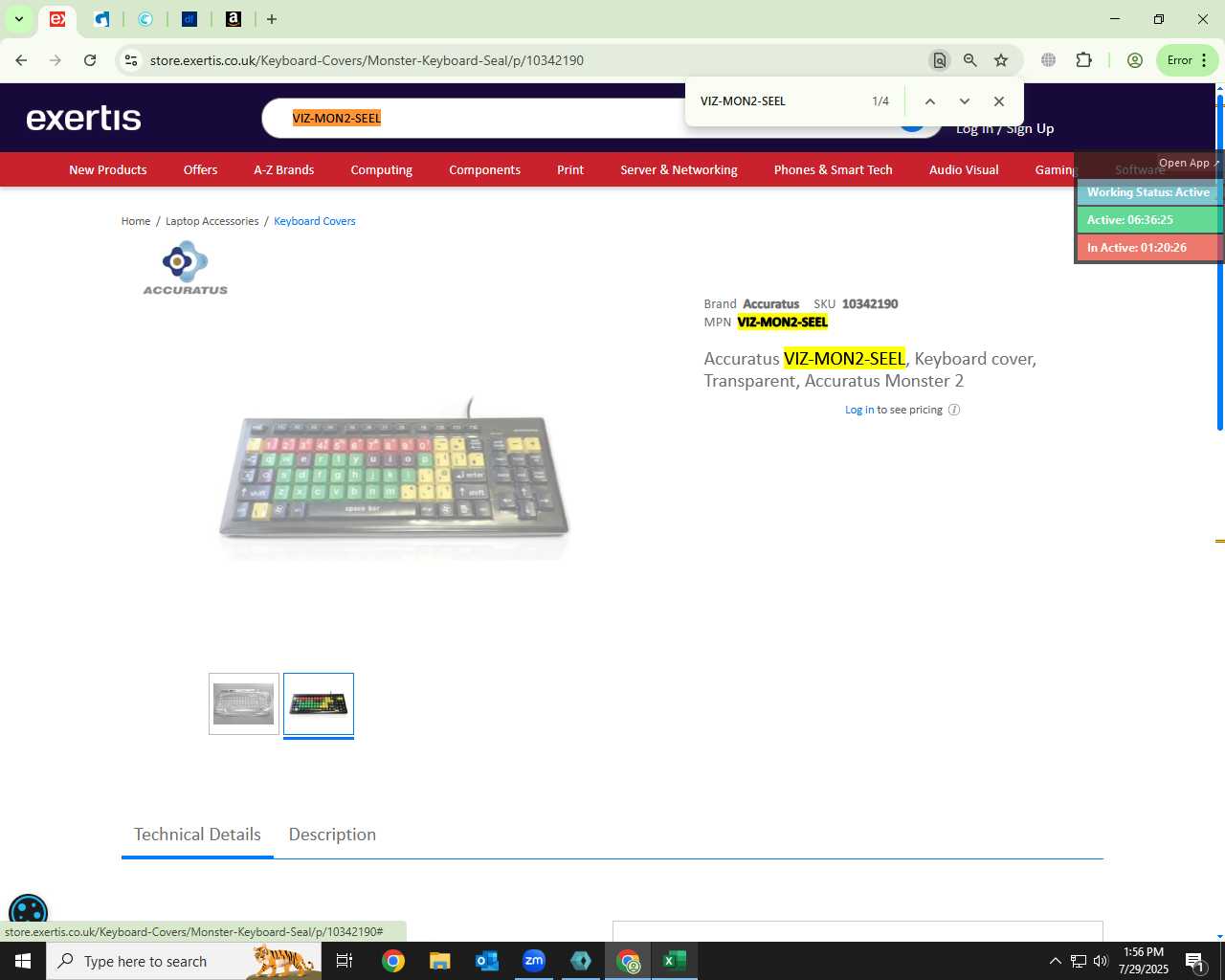Go back to previous page
1225x980 pixels.
(x=21, y=60)
